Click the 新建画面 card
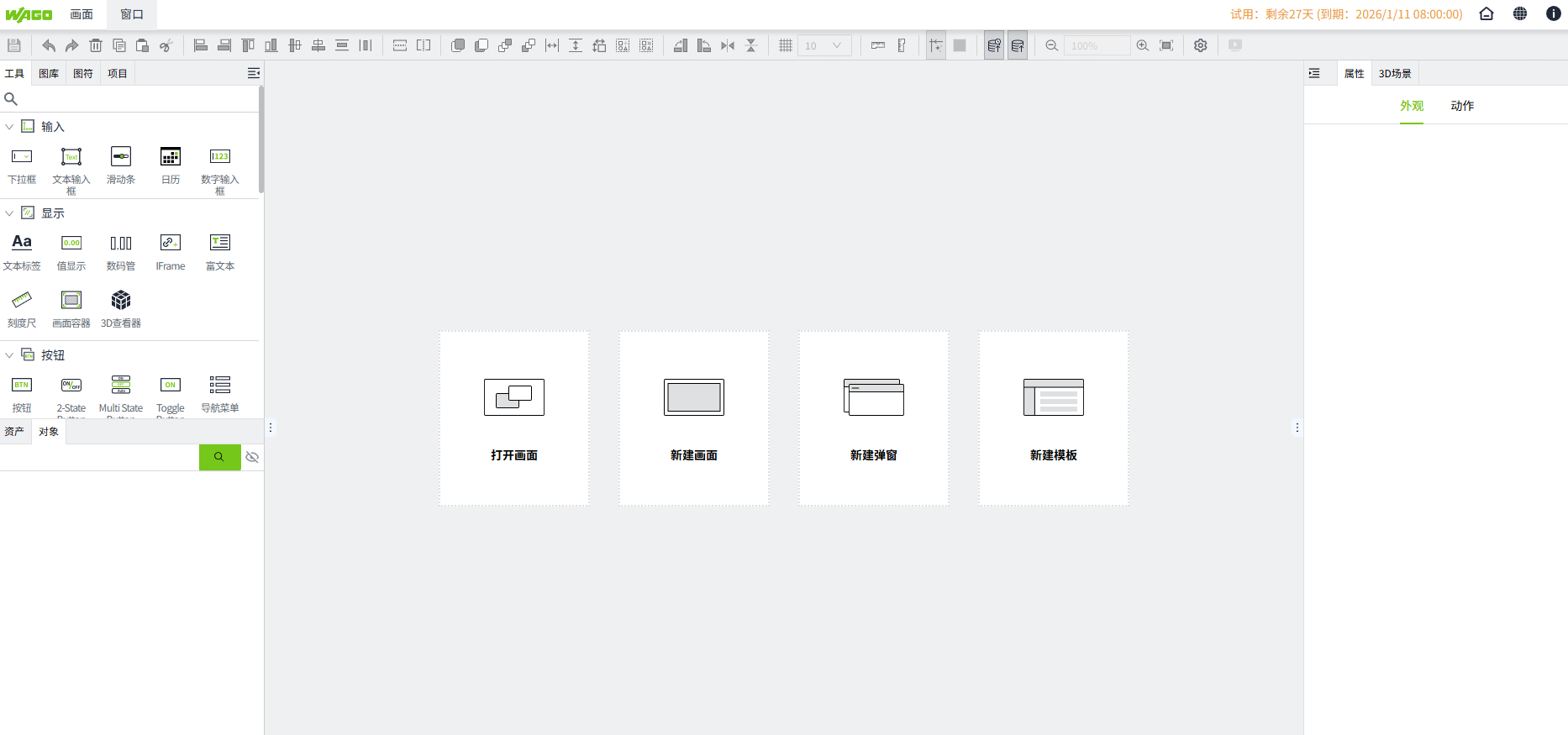Image resolution: width=1568 pixels, height=735 pixels. (x=694, y=417)
